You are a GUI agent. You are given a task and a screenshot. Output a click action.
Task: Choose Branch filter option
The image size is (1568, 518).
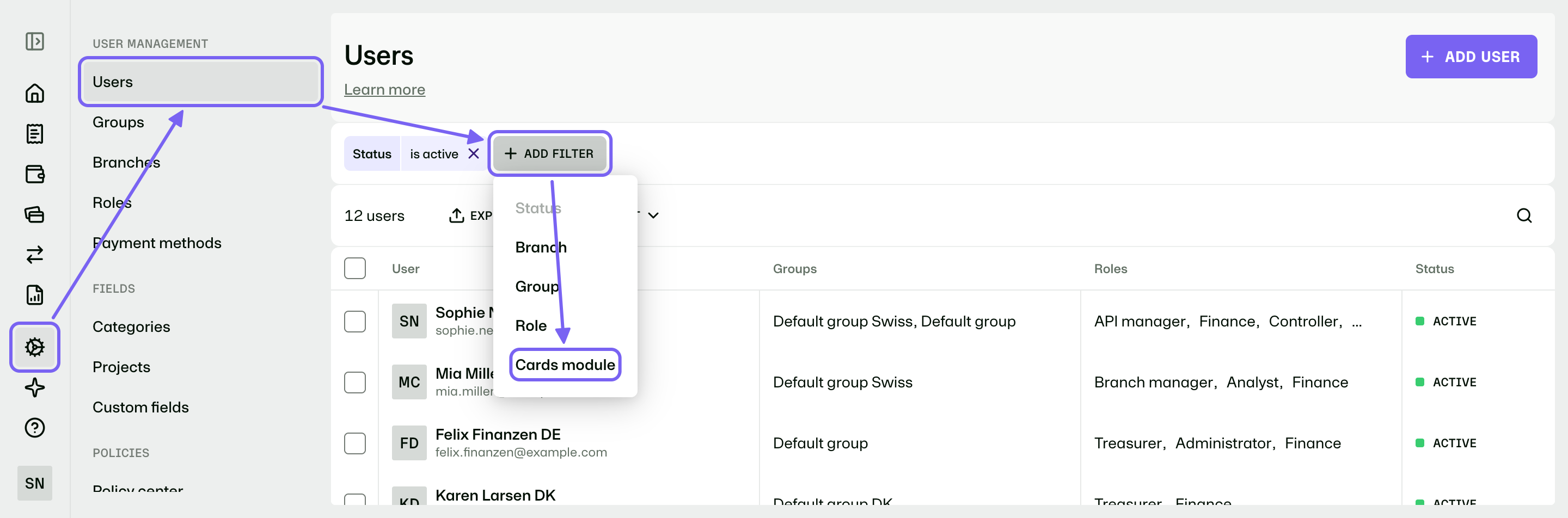(x=541, y=247)
